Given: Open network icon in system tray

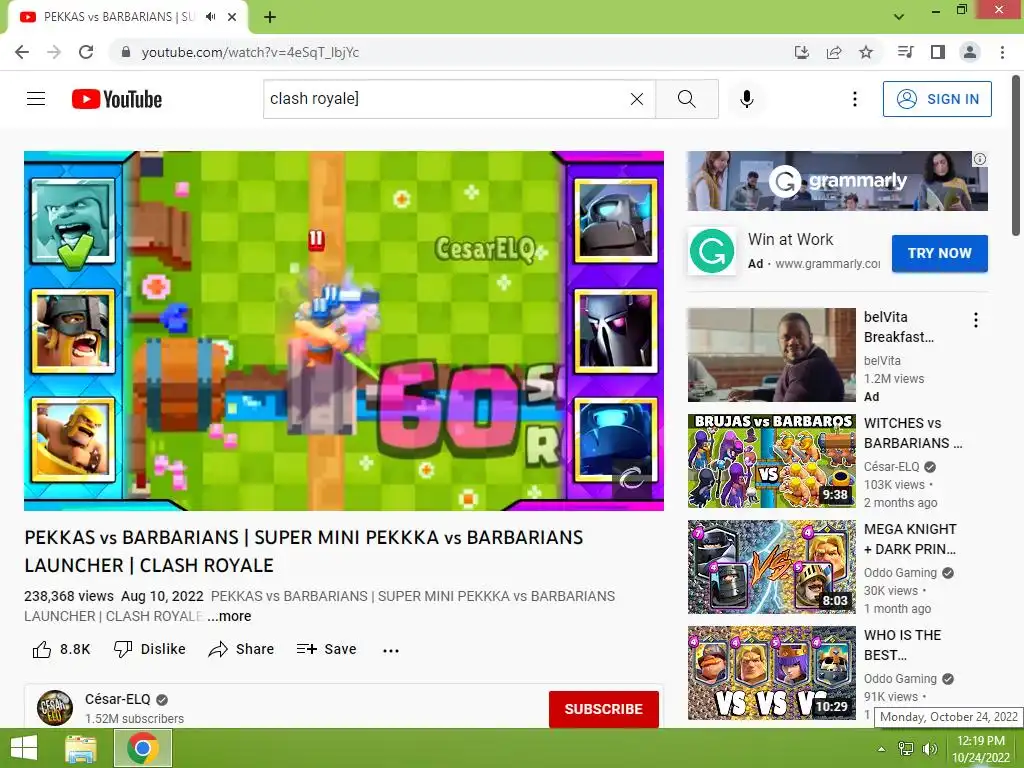Looking at the screenshot, I should (x=906, y=749).
